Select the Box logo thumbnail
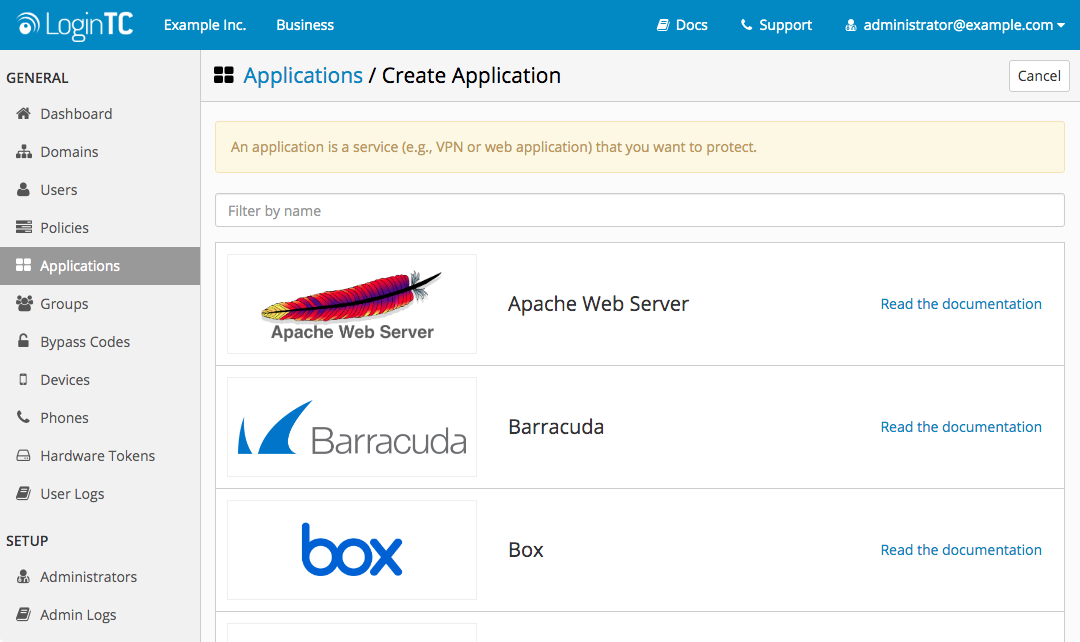This screenshot has width=1080, height=642. [352, 550]
